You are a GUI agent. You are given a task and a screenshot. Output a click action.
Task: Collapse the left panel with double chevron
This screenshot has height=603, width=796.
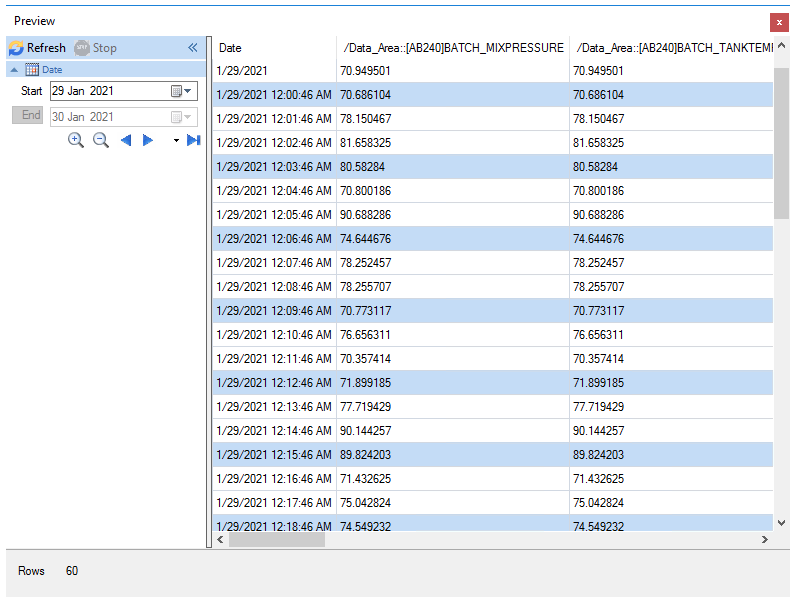[192, 48]
